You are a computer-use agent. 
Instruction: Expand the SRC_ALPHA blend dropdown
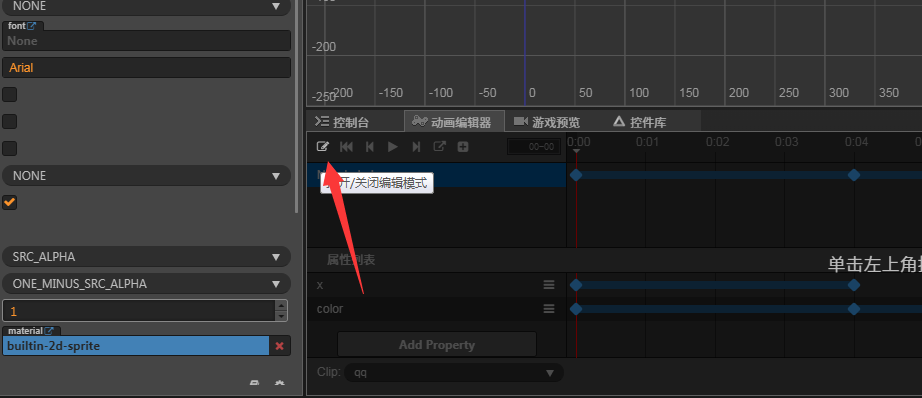(146, 257)
